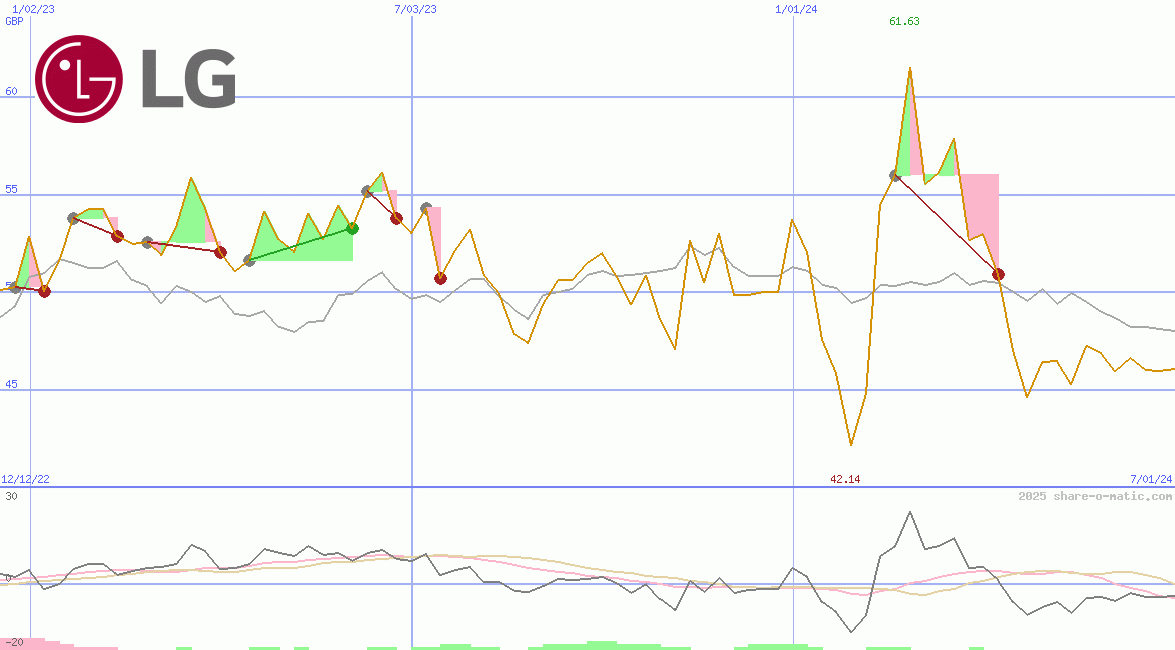Click the 1/01/24 date label
The image size is (1175, 650).
tap(794, 8)
